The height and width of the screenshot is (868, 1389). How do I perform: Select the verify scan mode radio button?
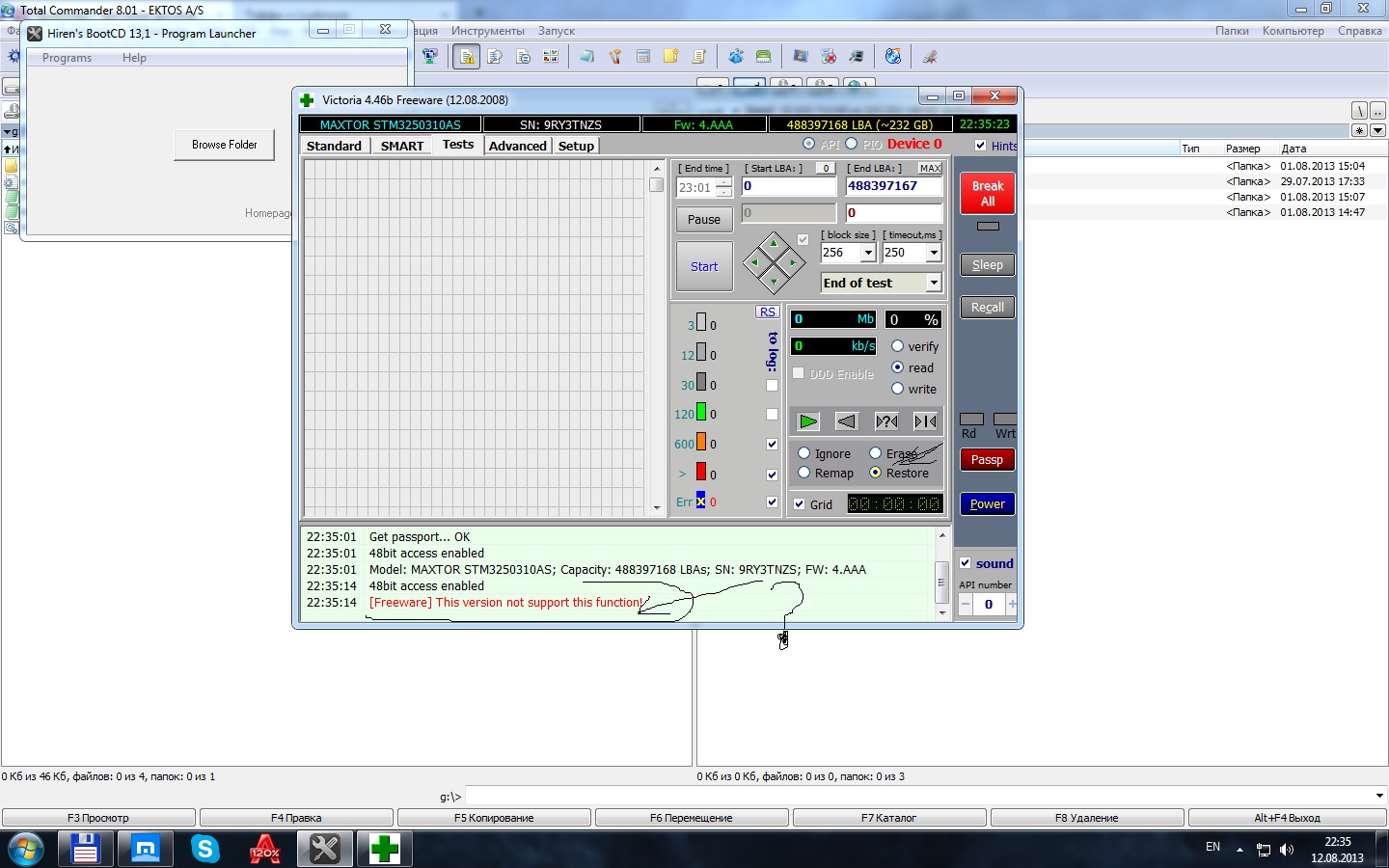click(897, 346)
